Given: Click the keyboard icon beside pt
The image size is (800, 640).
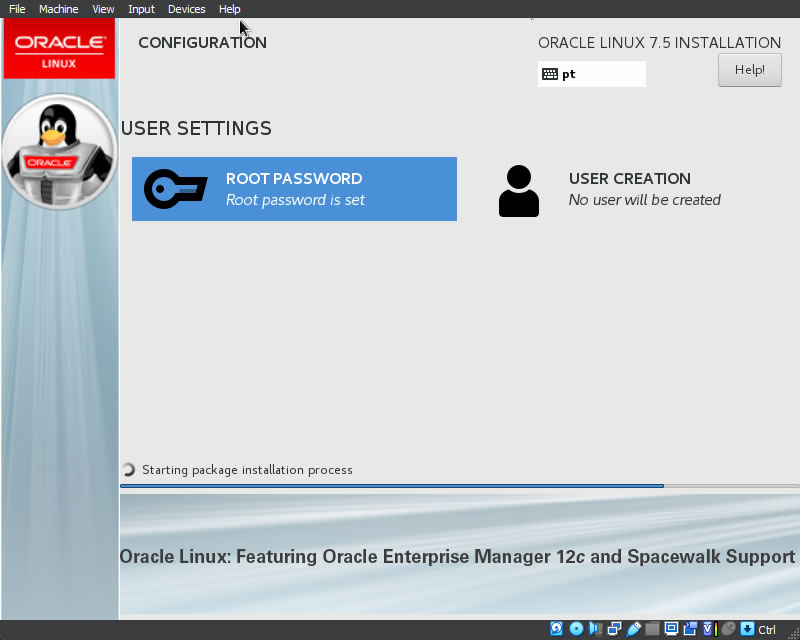Looking at the screenshot, I should [549, 74].
